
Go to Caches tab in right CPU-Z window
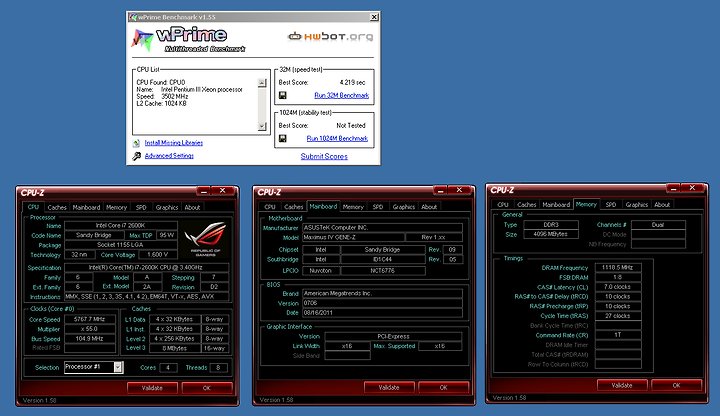[x=527, y=205]
